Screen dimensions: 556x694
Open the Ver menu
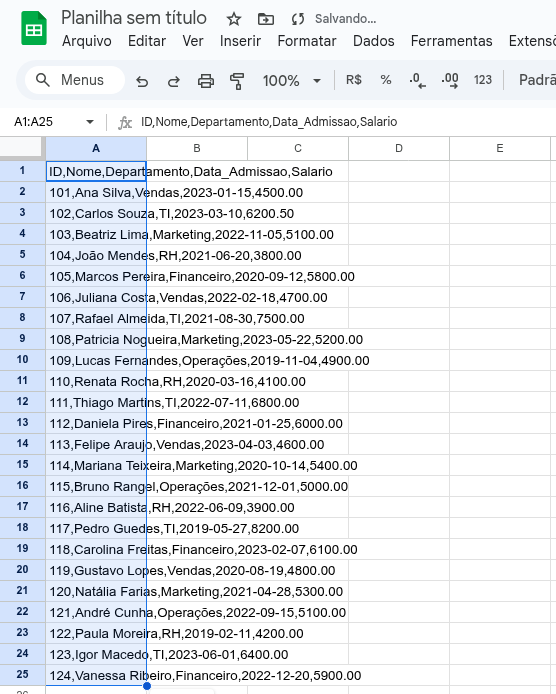point(193,41)
